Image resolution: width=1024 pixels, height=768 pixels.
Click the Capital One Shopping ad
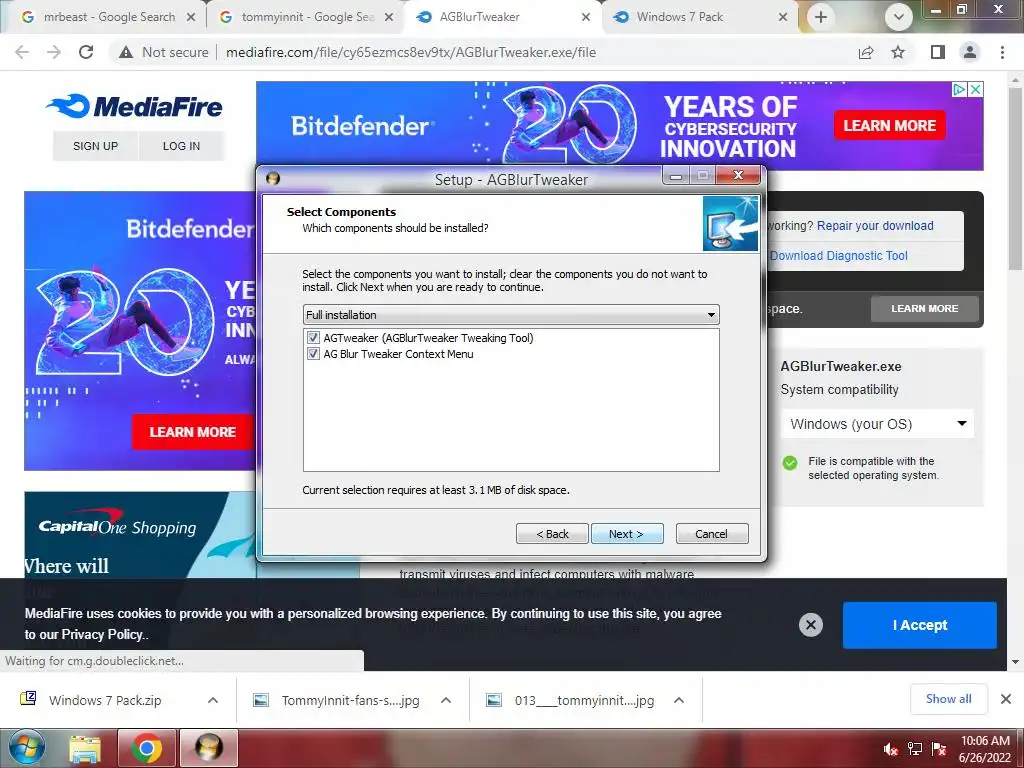coord(139,536)
